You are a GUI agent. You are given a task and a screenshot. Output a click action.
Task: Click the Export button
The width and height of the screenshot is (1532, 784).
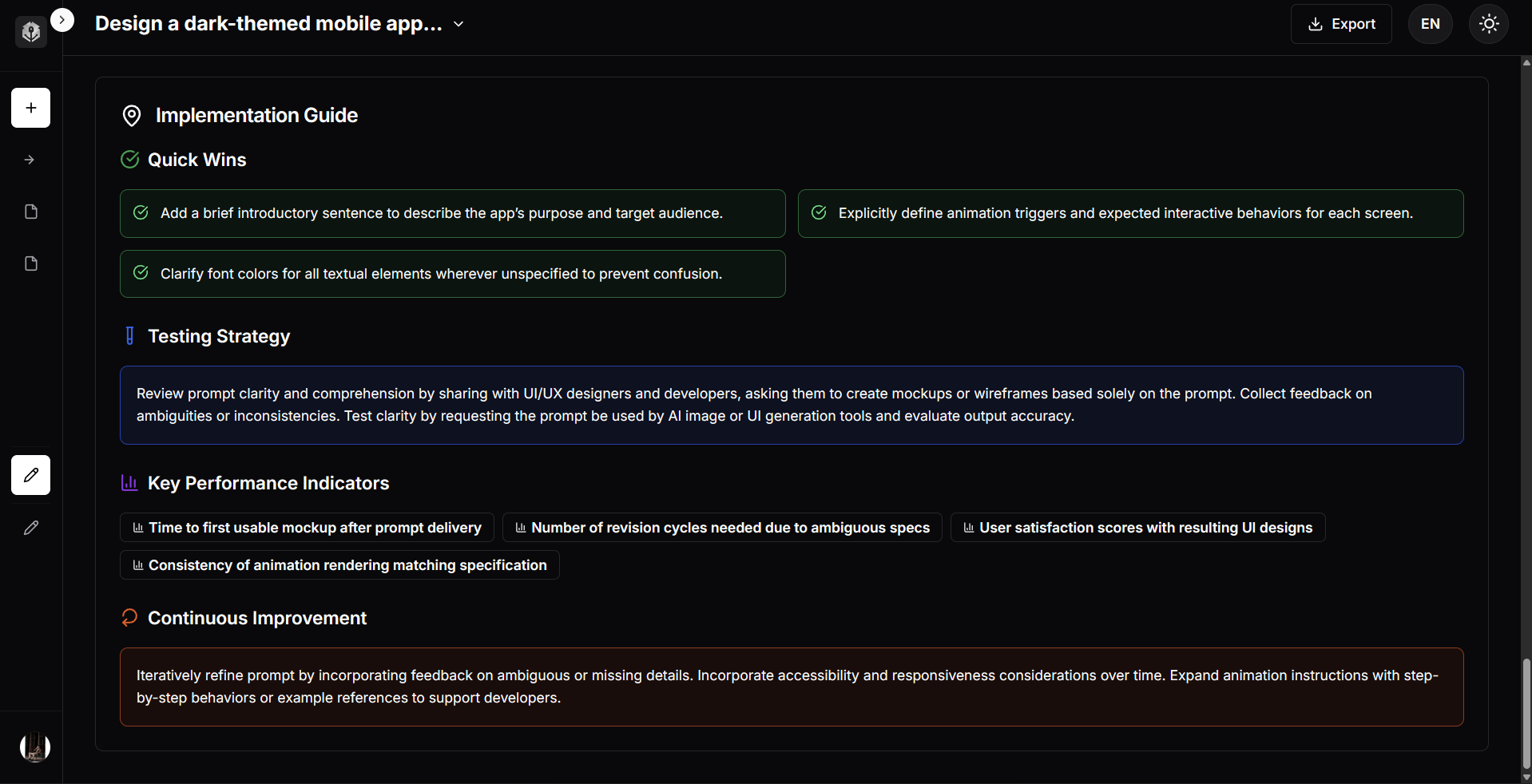pos(1341,24)
